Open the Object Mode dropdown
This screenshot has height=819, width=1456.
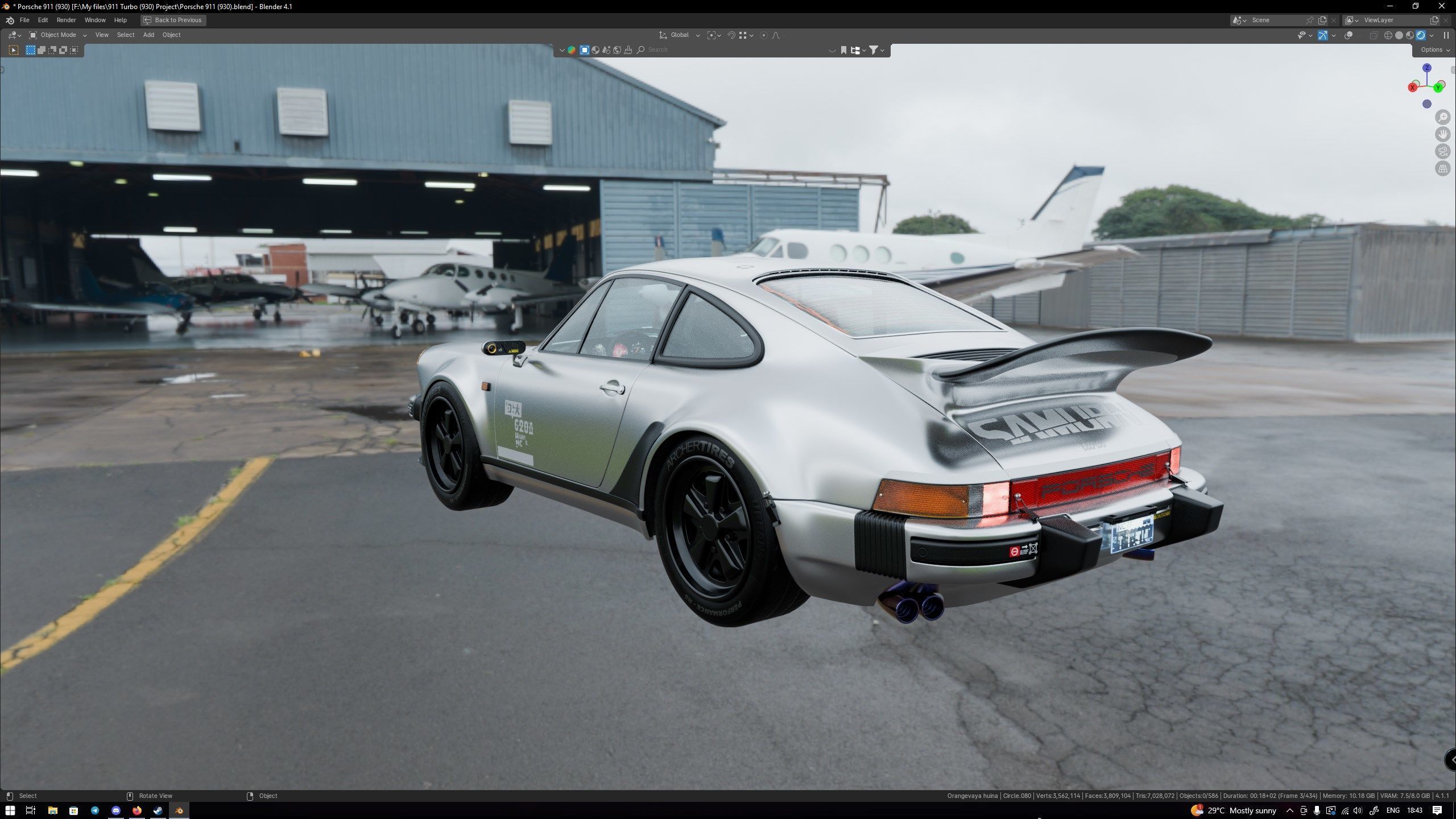[58, 35]
